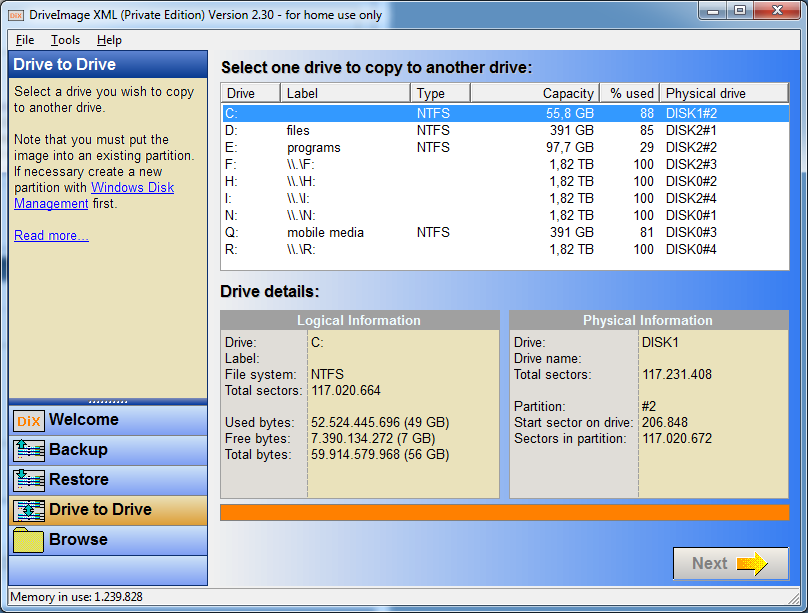Sort by the % used column header
Screen dimensions: 808x613
pyautogui.click(x=630, y=93)
